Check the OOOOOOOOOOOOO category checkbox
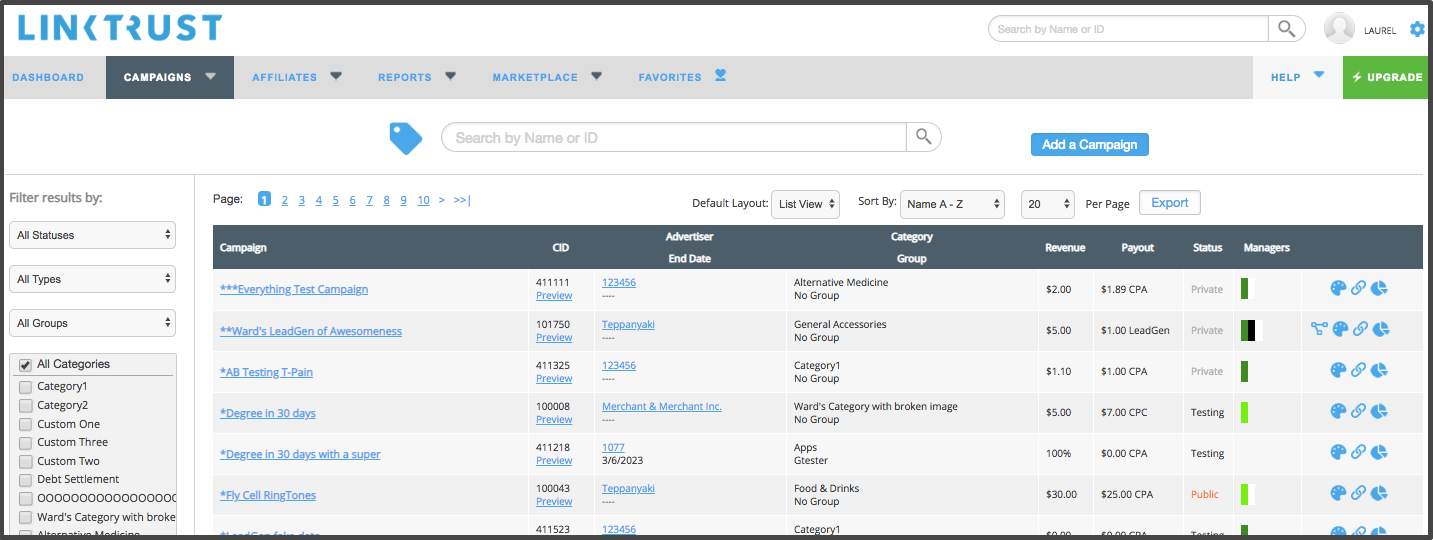Screen dimensions: 1433x540 tap(26, 498)
